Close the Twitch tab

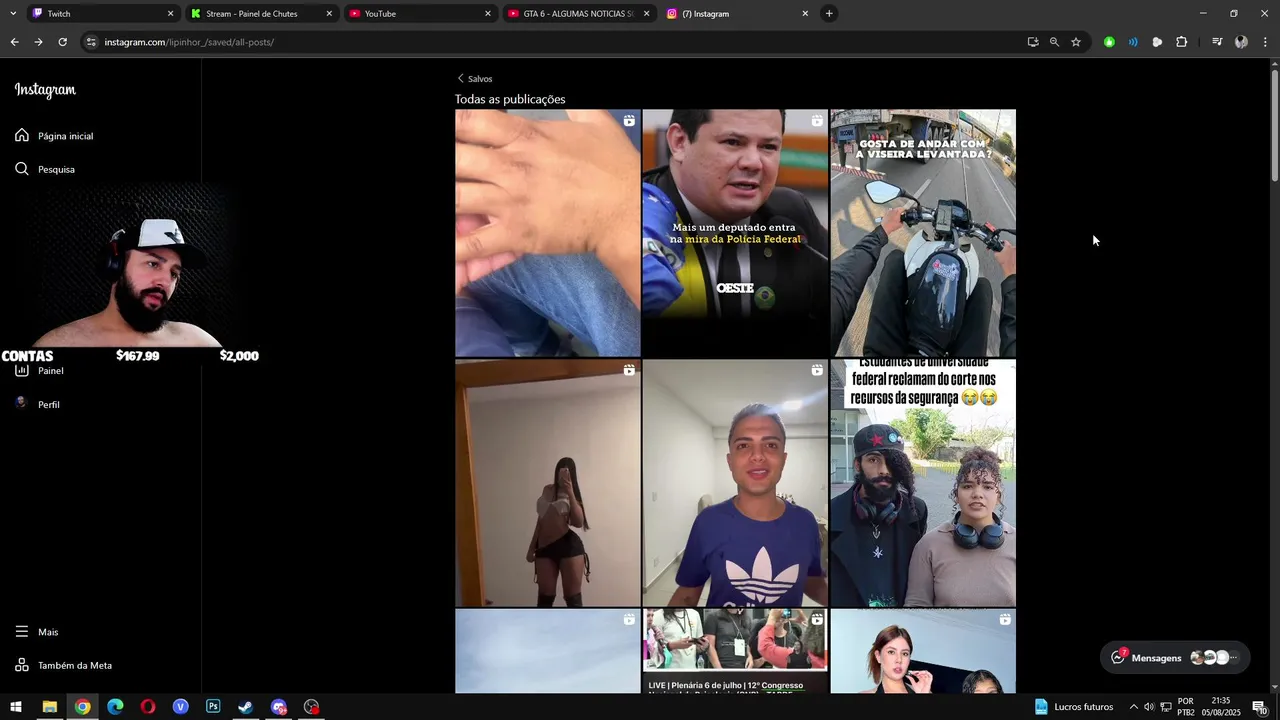point(170,14)
